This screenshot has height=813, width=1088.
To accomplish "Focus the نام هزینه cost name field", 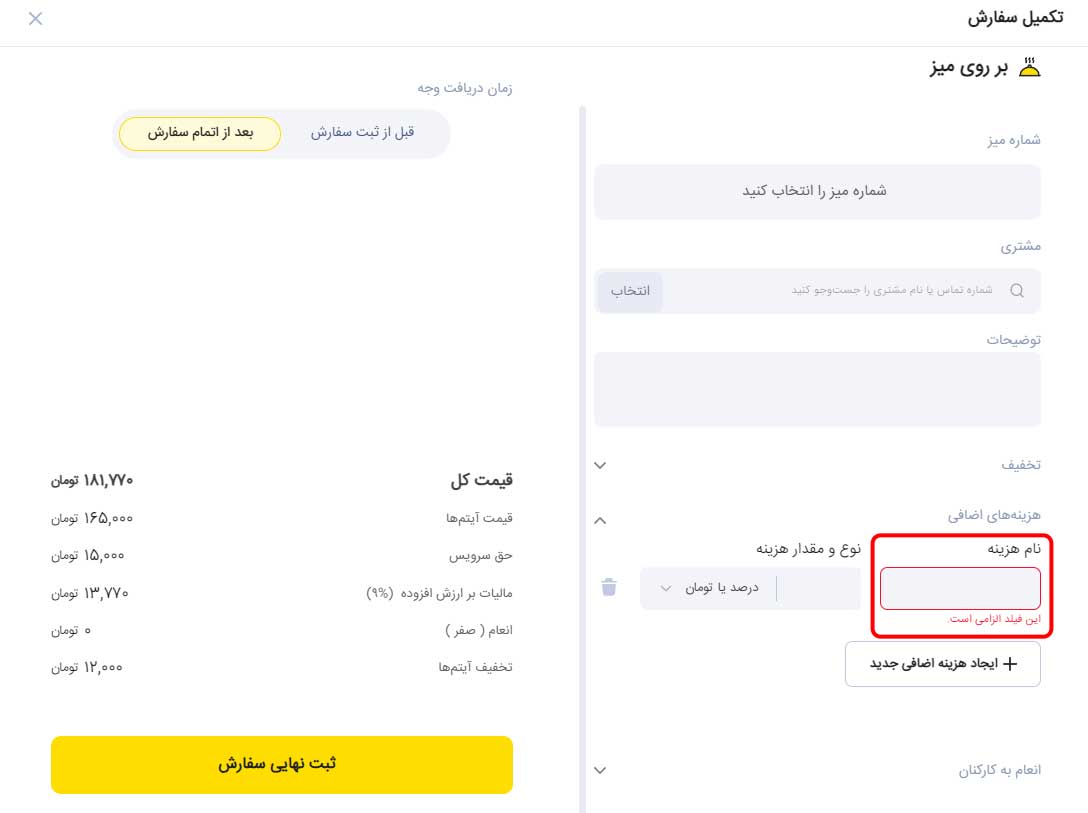I will [960, 588].
